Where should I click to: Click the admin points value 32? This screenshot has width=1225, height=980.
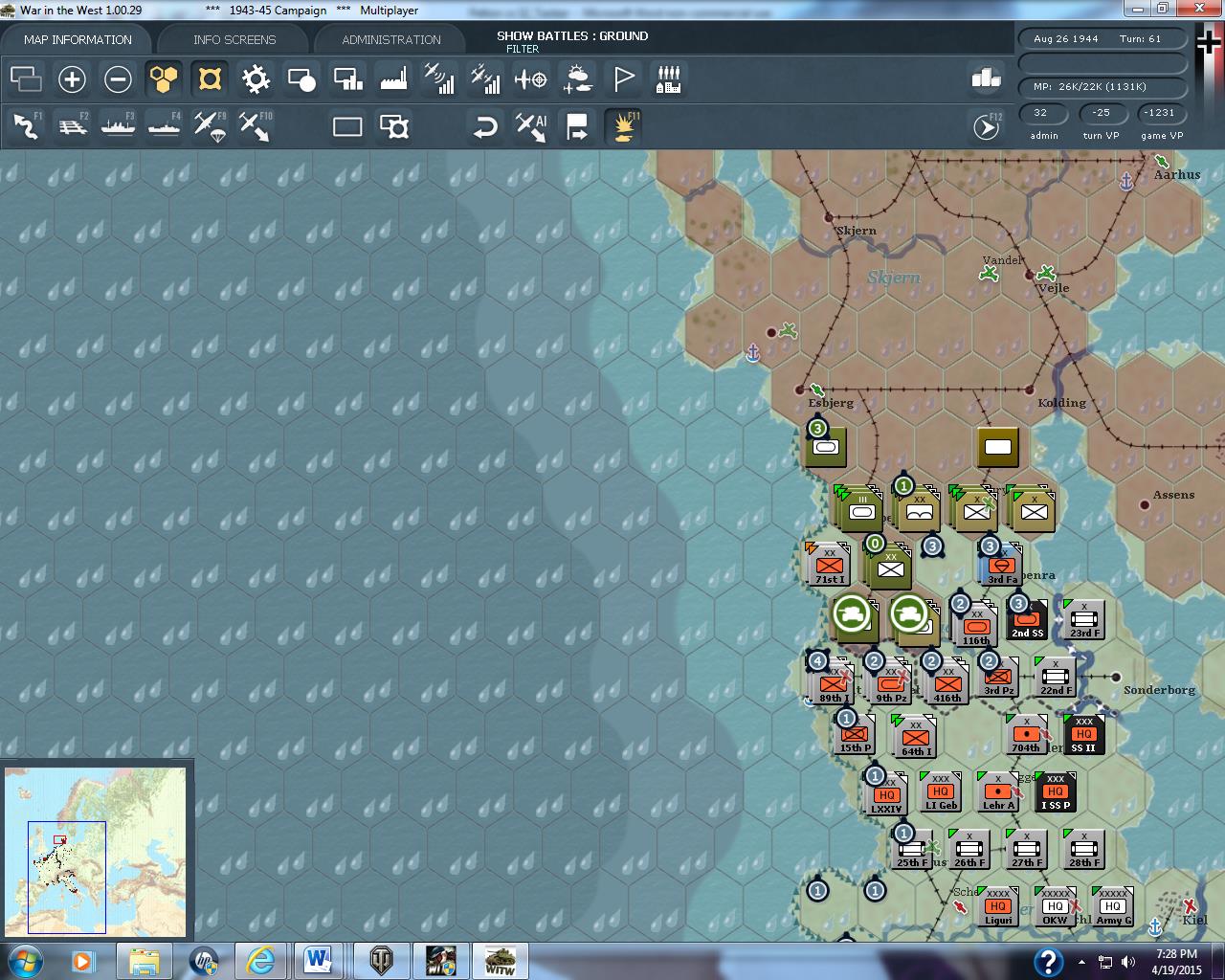[1043, 113]
